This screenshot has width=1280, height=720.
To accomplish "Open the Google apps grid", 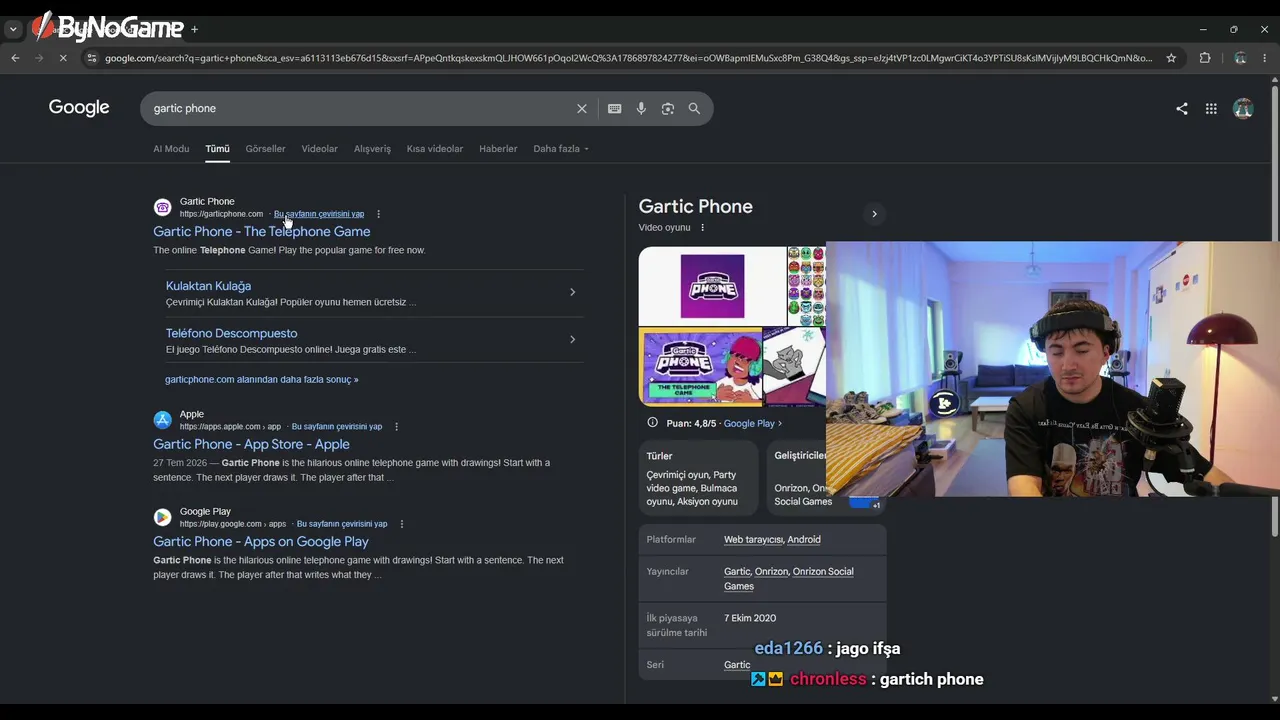I will click(1211, 109).
